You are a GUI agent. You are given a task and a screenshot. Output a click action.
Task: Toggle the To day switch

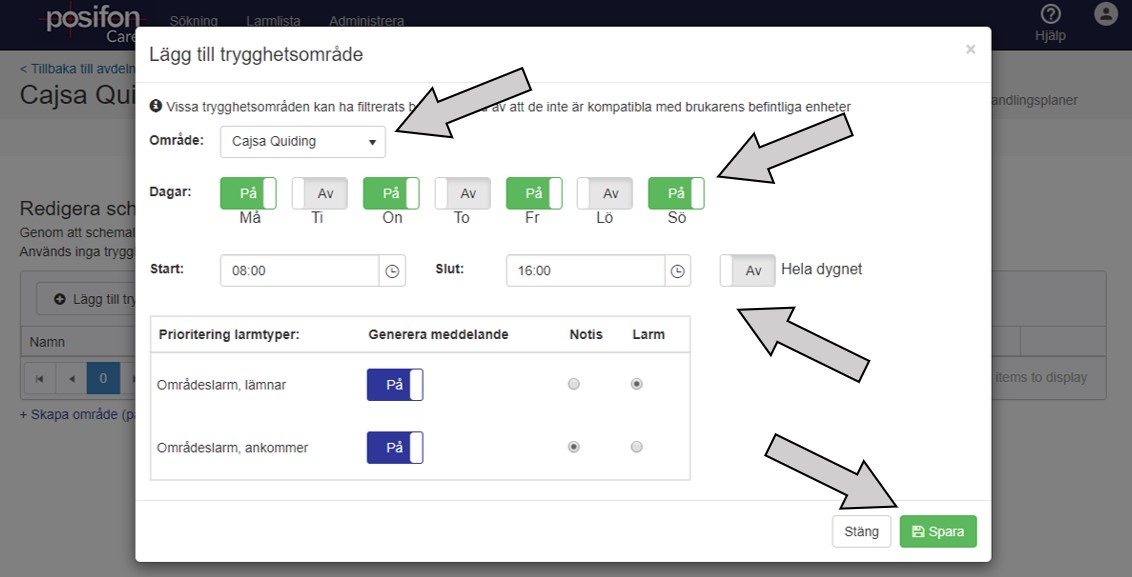[463, 194]
